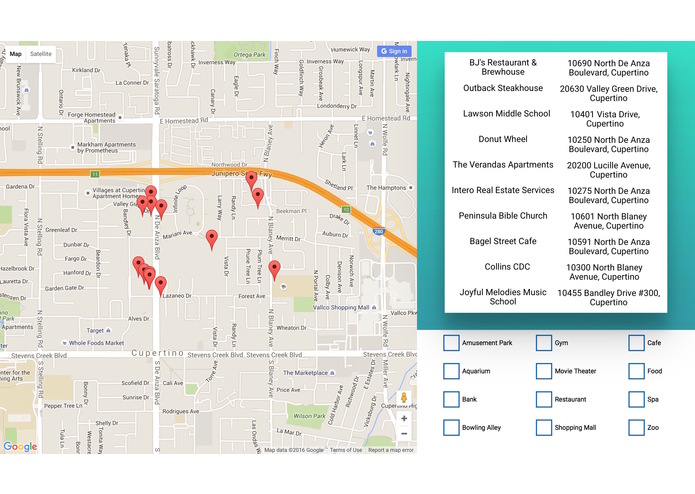
Task: Click the Vallco Shopping Mall marker icon
Action: (x=375, y=307)
